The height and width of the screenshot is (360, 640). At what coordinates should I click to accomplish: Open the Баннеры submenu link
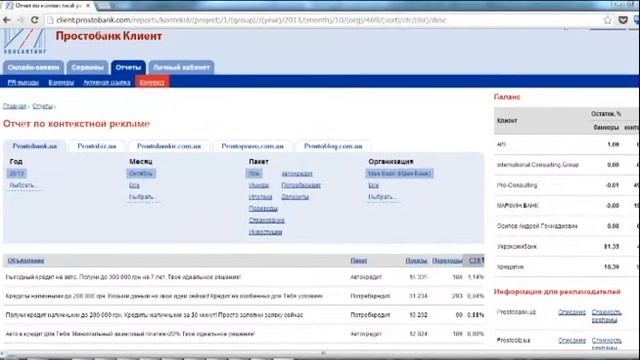[61, 82]
